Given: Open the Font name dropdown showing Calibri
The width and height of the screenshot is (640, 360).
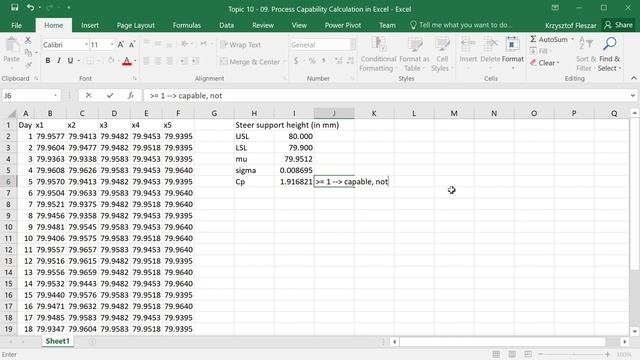Looking at the screenshot, I should pyautogui.click(x=86, y=44).
